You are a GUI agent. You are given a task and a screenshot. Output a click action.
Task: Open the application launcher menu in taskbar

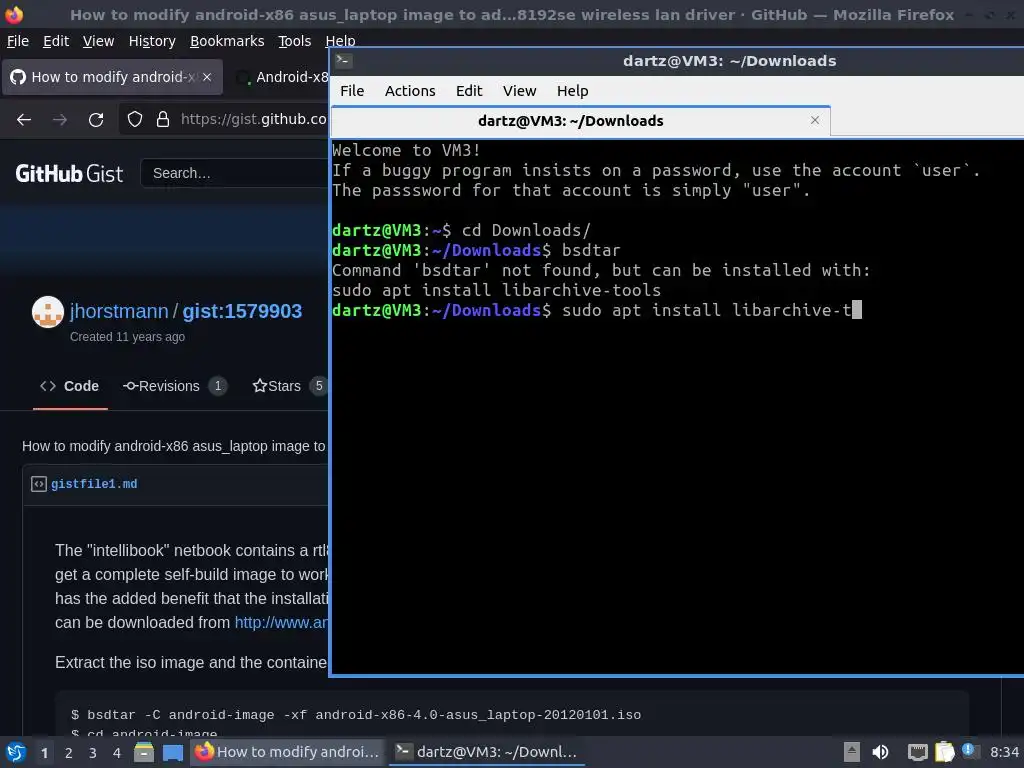pos(16,752)
